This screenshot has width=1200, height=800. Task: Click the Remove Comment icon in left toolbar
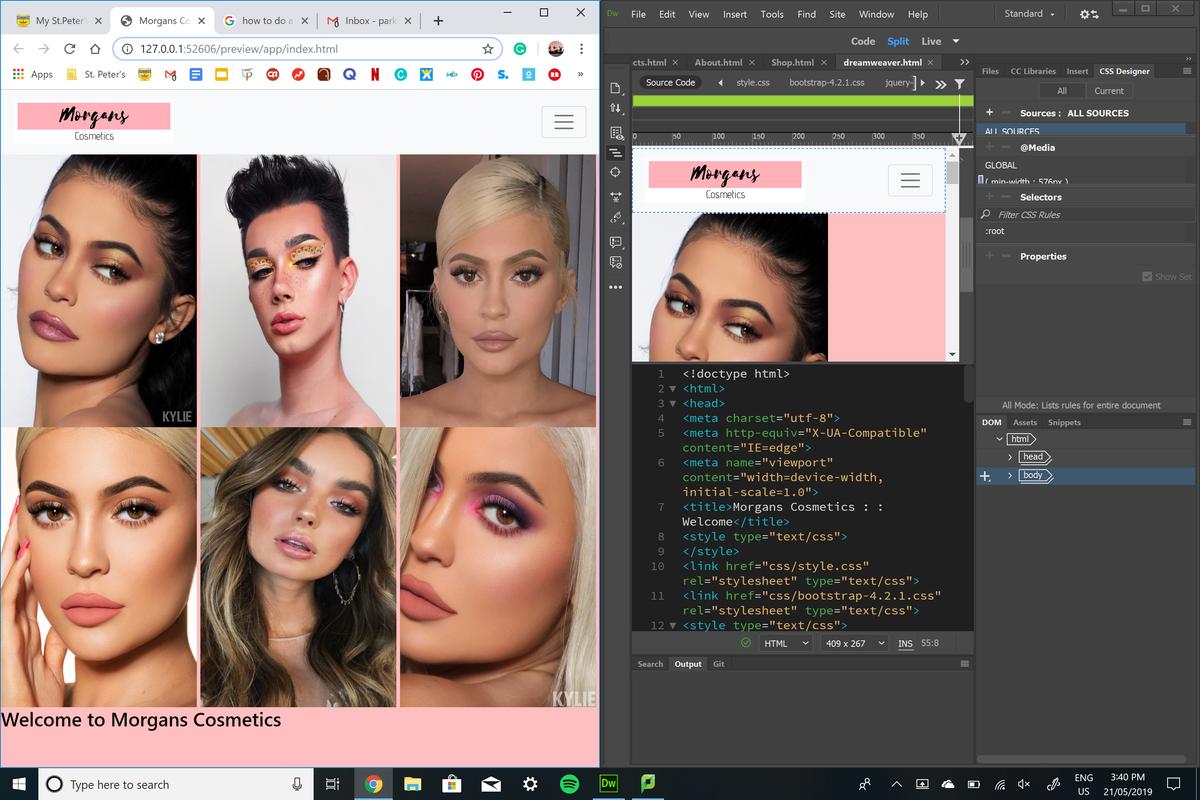pos(615,262)
